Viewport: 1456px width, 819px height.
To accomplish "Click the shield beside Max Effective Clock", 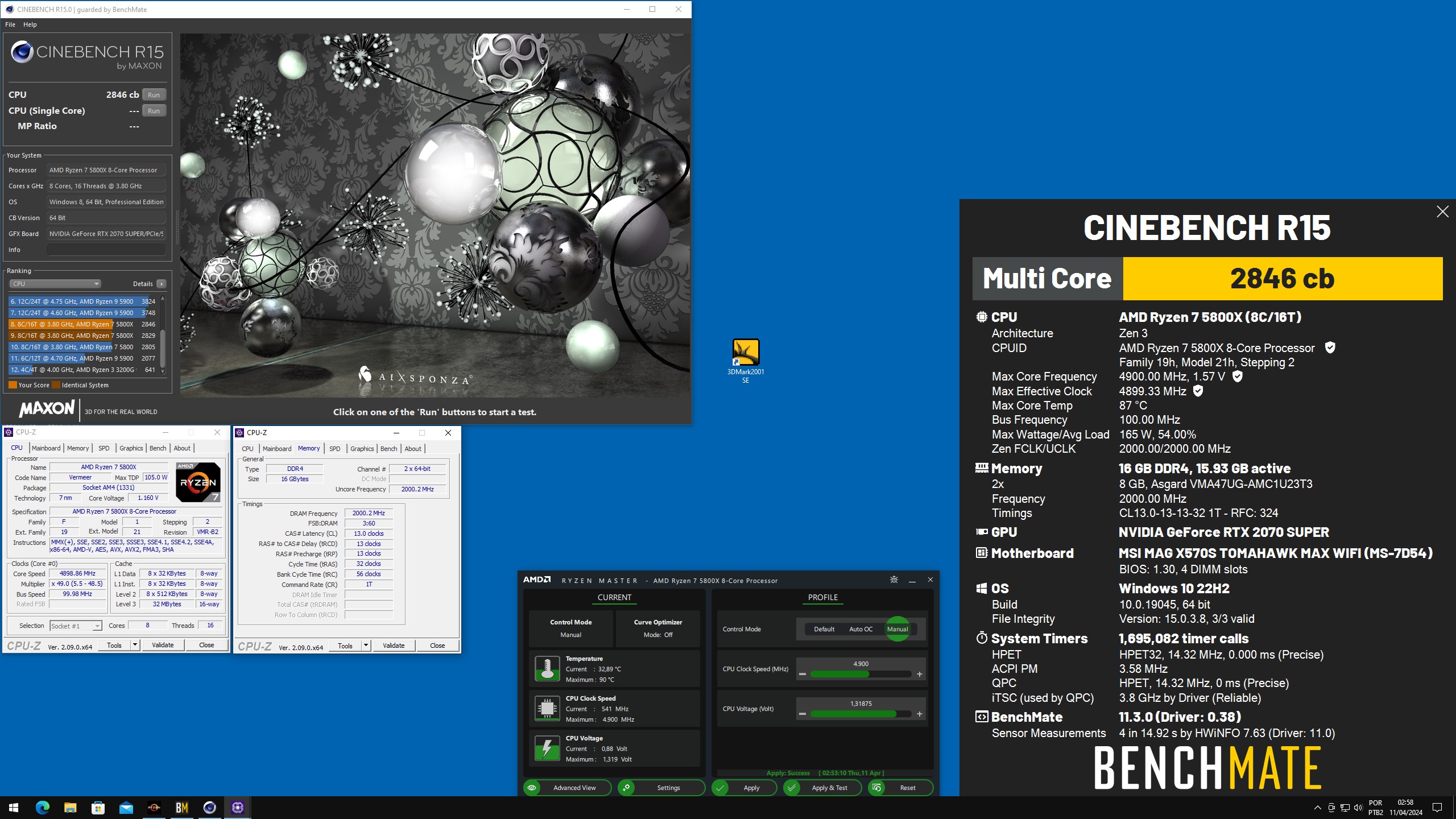I will pyautogui.click(x=1198, y=391).
